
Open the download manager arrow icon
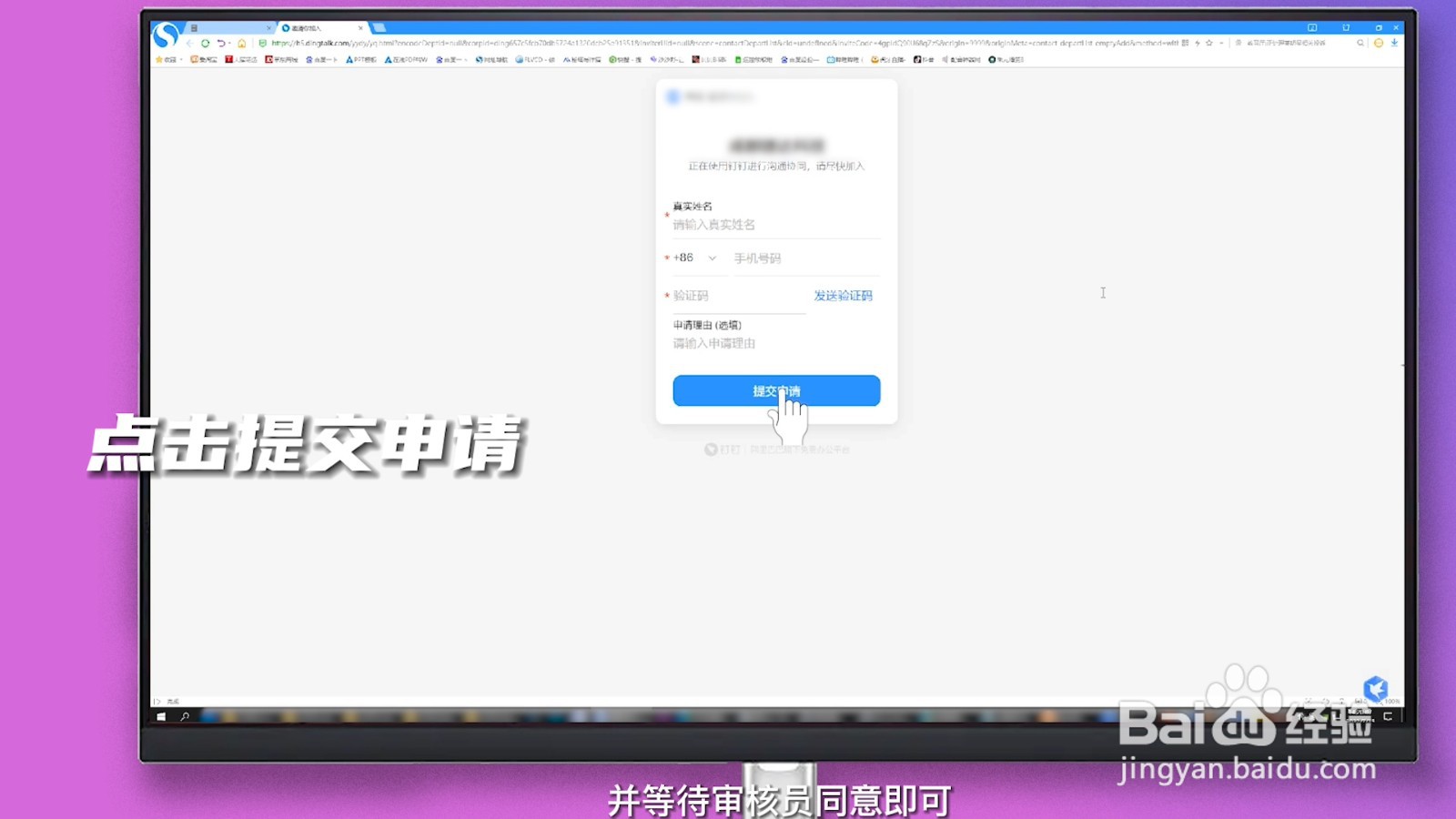click(x=1395, y=42)
